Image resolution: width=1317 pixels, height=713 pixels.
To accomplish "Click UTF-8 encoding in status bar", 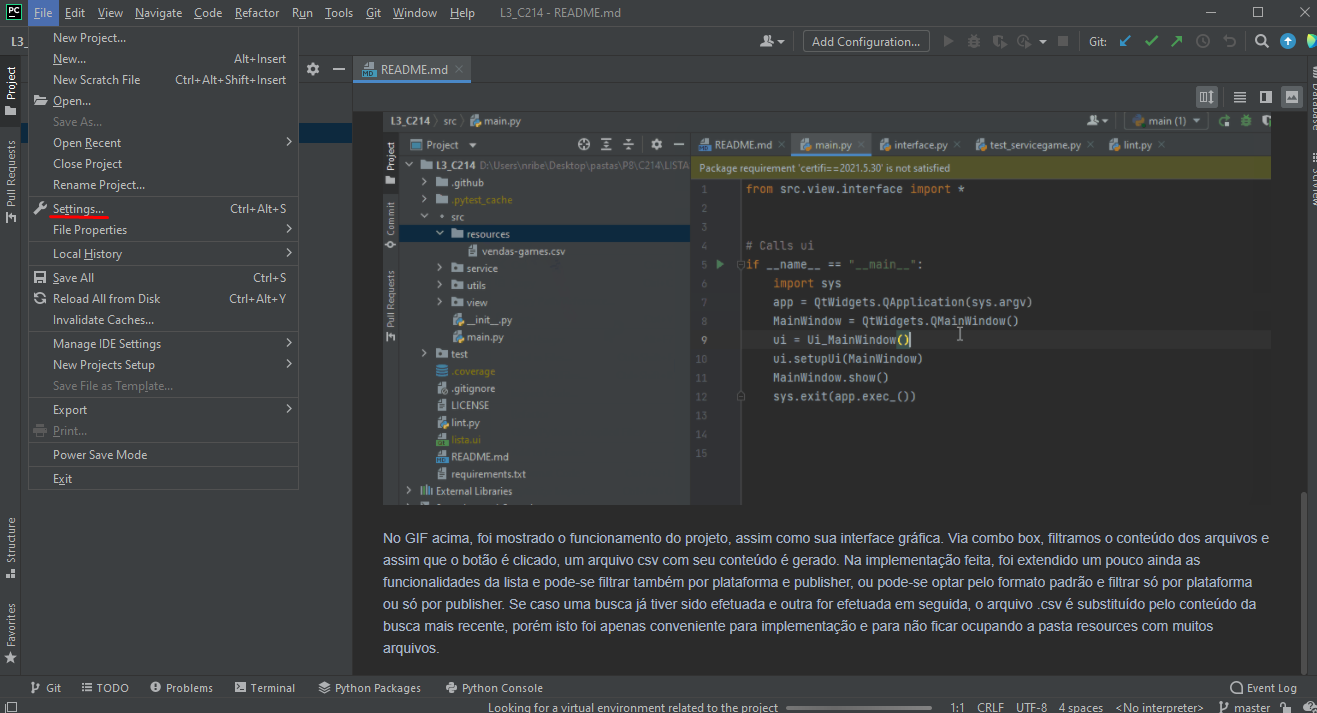I will pos(1031,707).
